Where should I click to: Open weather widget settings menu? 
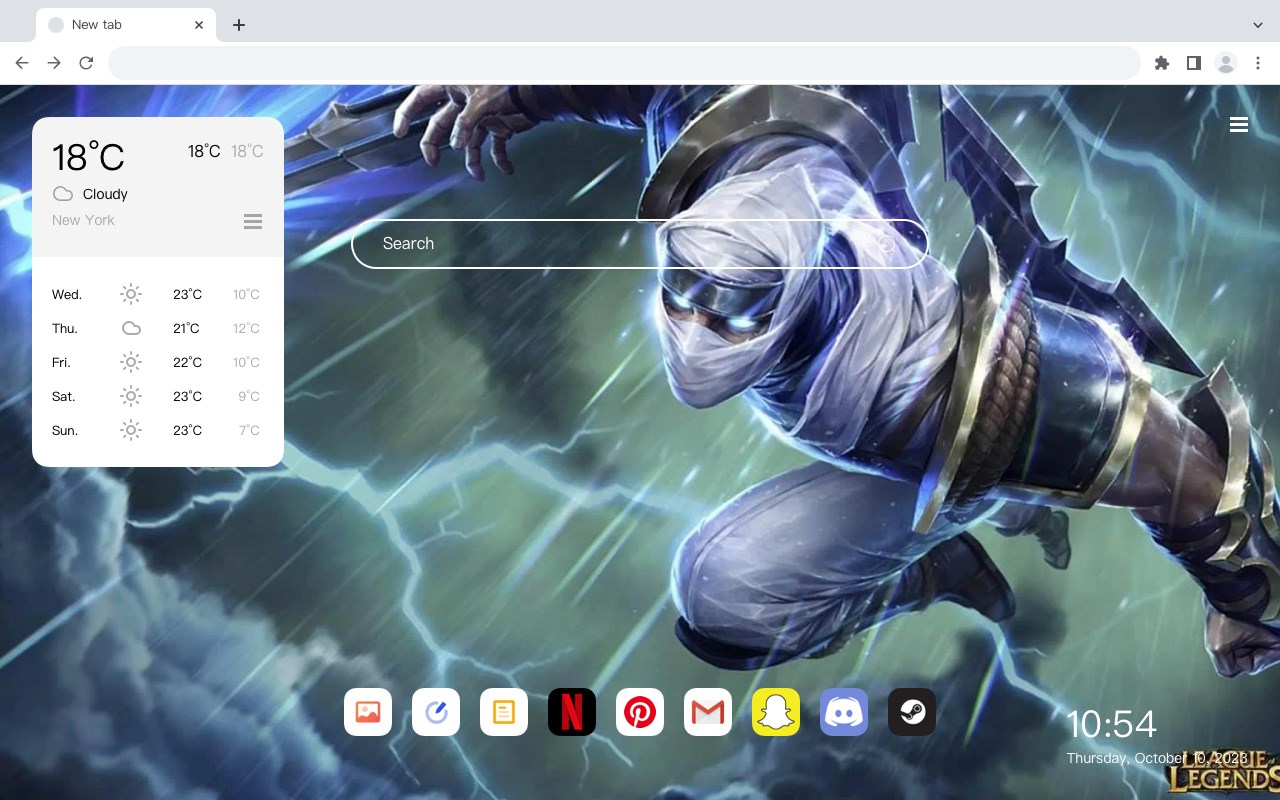253,221
